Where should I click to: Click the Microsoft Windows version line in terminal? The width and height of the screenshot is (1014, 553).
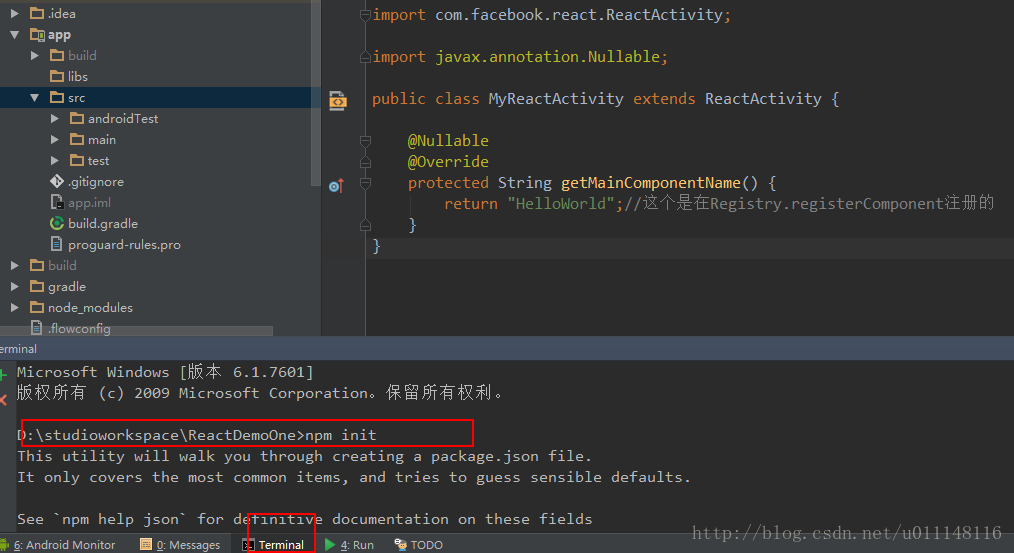pyautogui.click(x=165, y=372)
